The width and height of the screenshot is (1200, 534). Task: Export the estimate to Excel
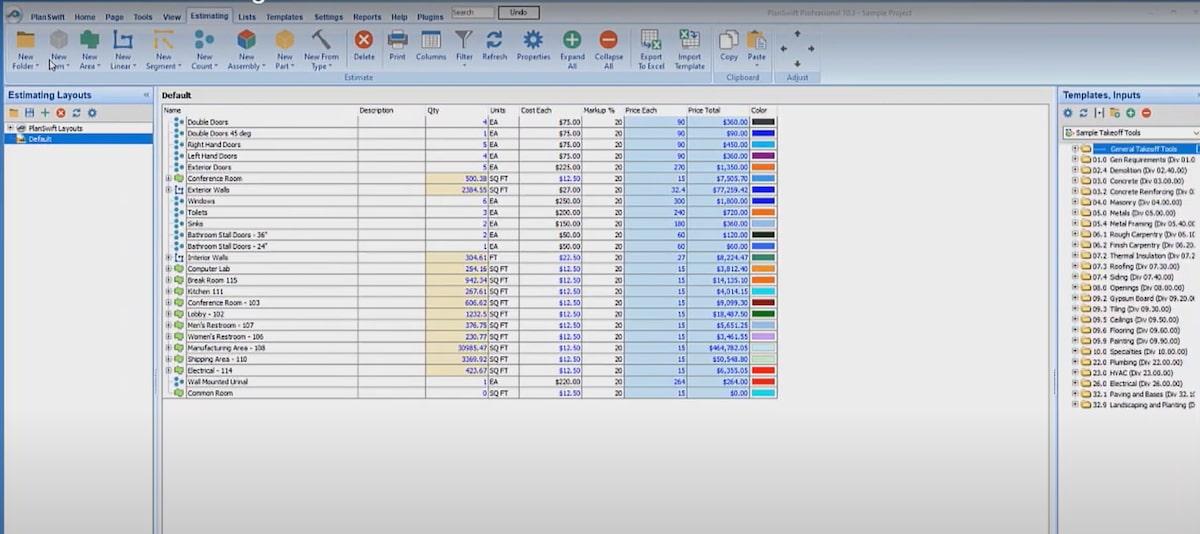point(651,40)
